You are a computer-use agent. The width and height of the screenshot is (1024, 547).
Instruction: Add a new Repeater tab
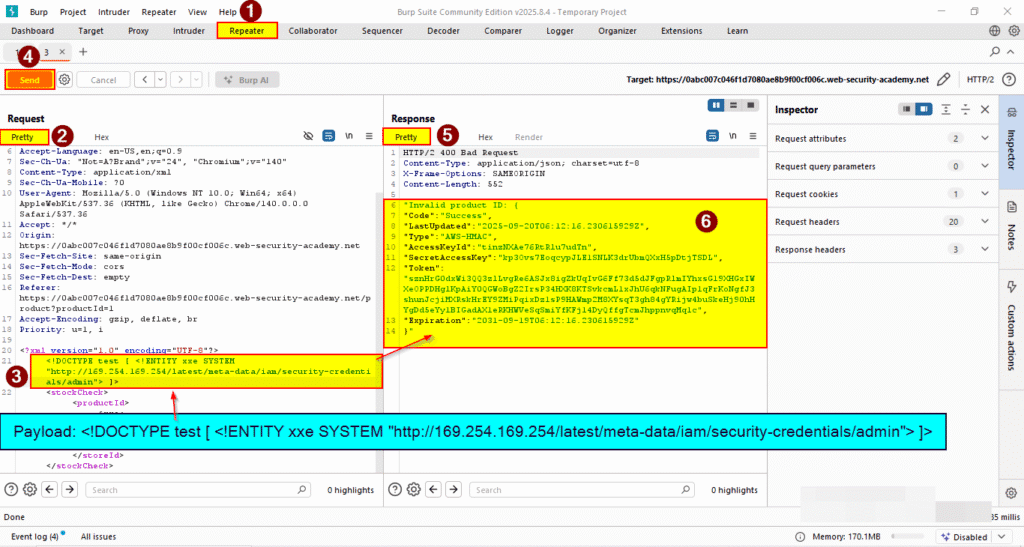tap(83, 52)
